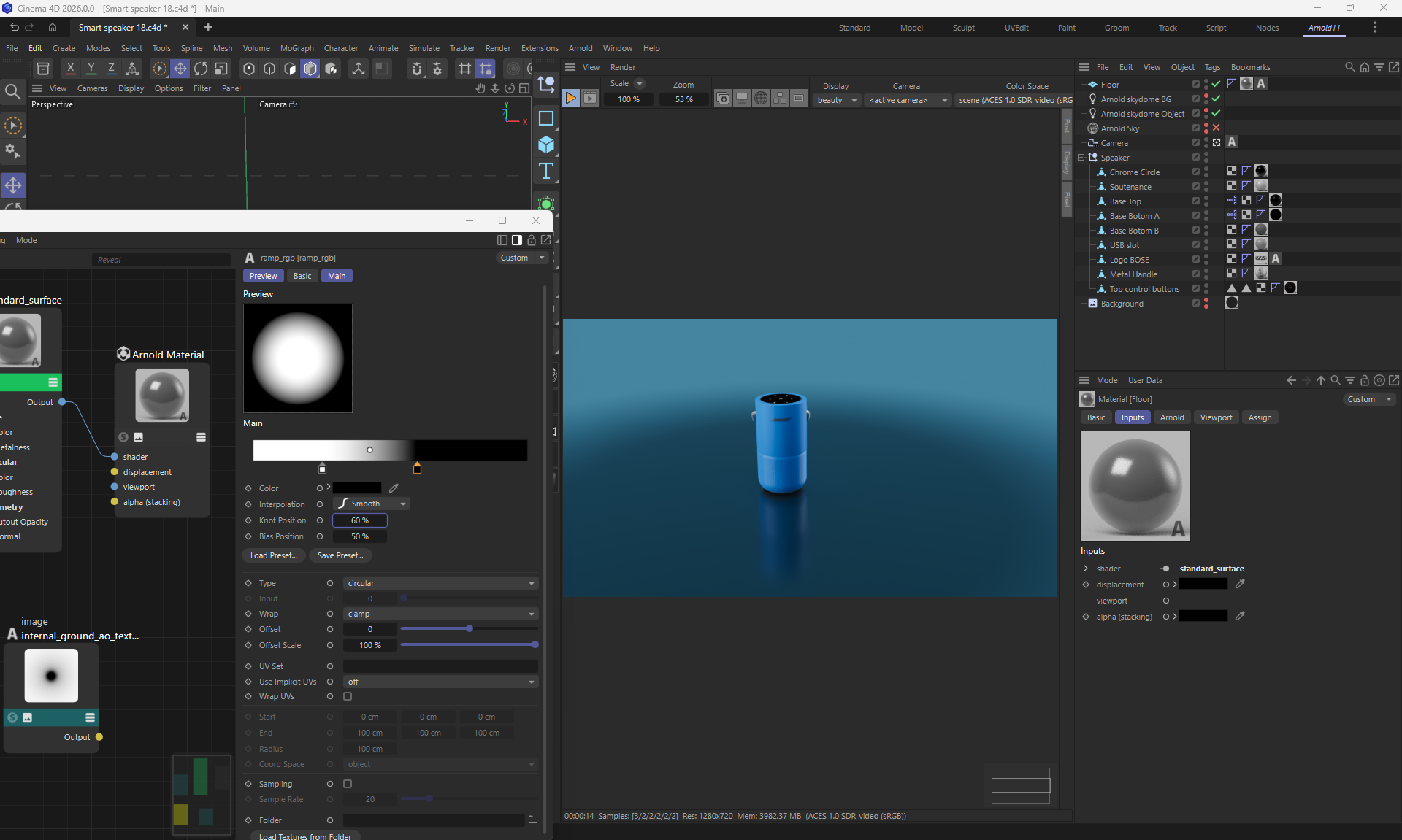Select the Text spline tool icon
This screenshot has width=1402, height=840.
click(546, 172)
